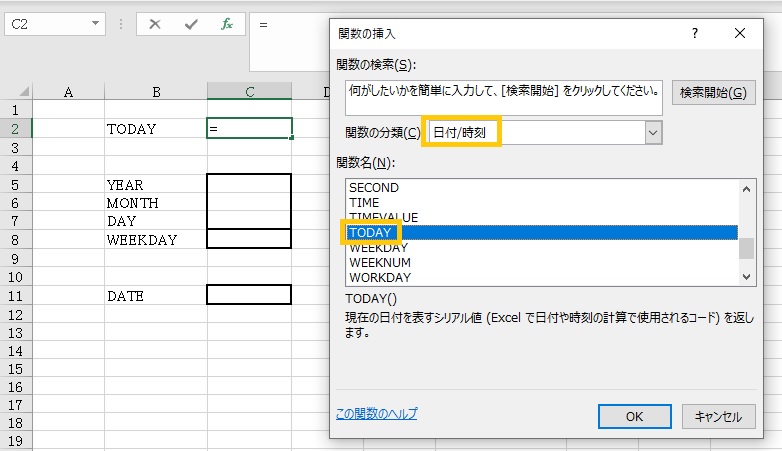Screen dimensions: 782x451
Task: Click the cancel X icon in formula bar
Action: pos(154,24)
